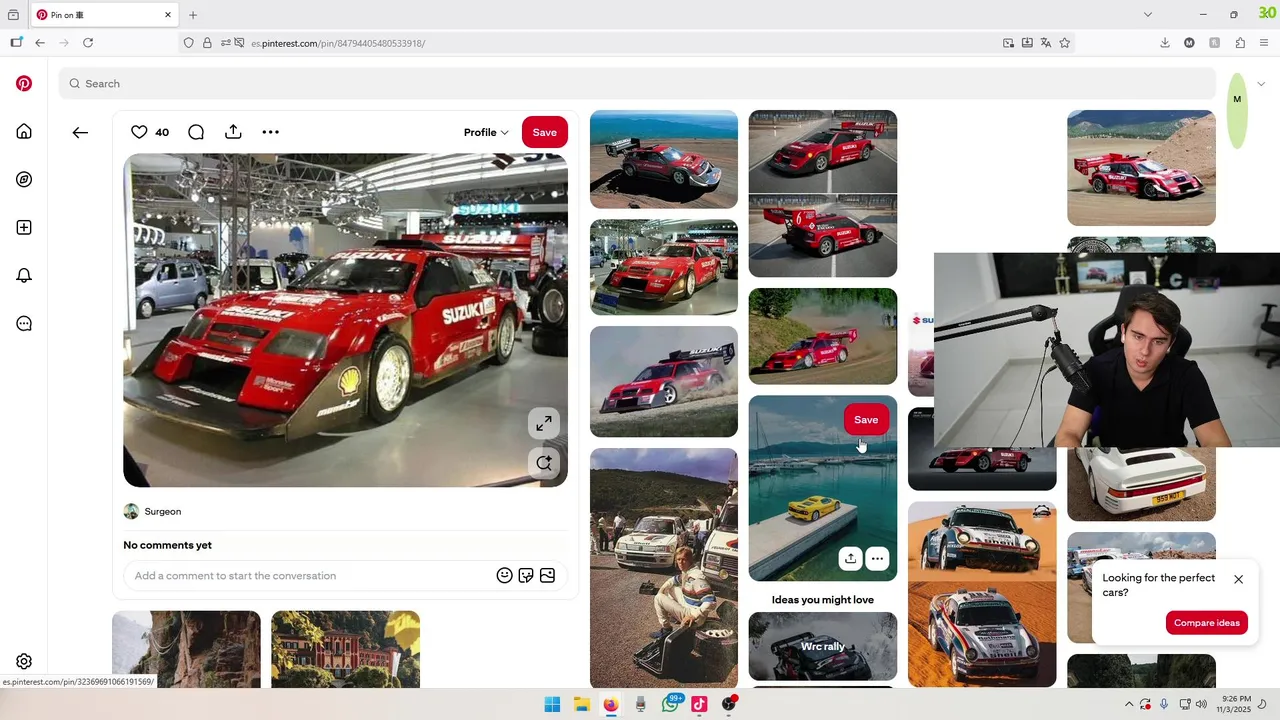Open the Notifications bell
The width and height of the screenshot is (1280, 720).
tap(24, 276)
